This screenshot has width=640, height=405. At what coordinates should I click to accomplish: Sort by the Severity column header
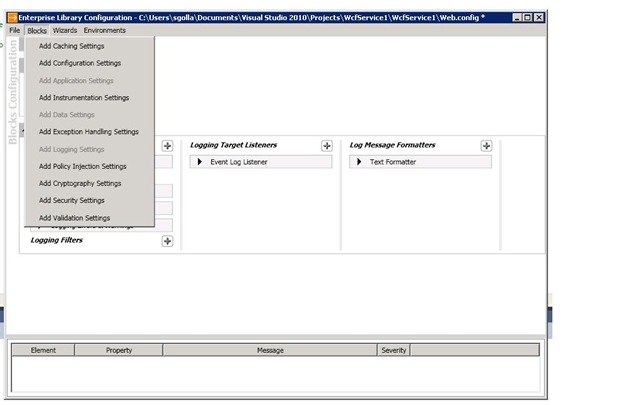(x=393, y=350)
